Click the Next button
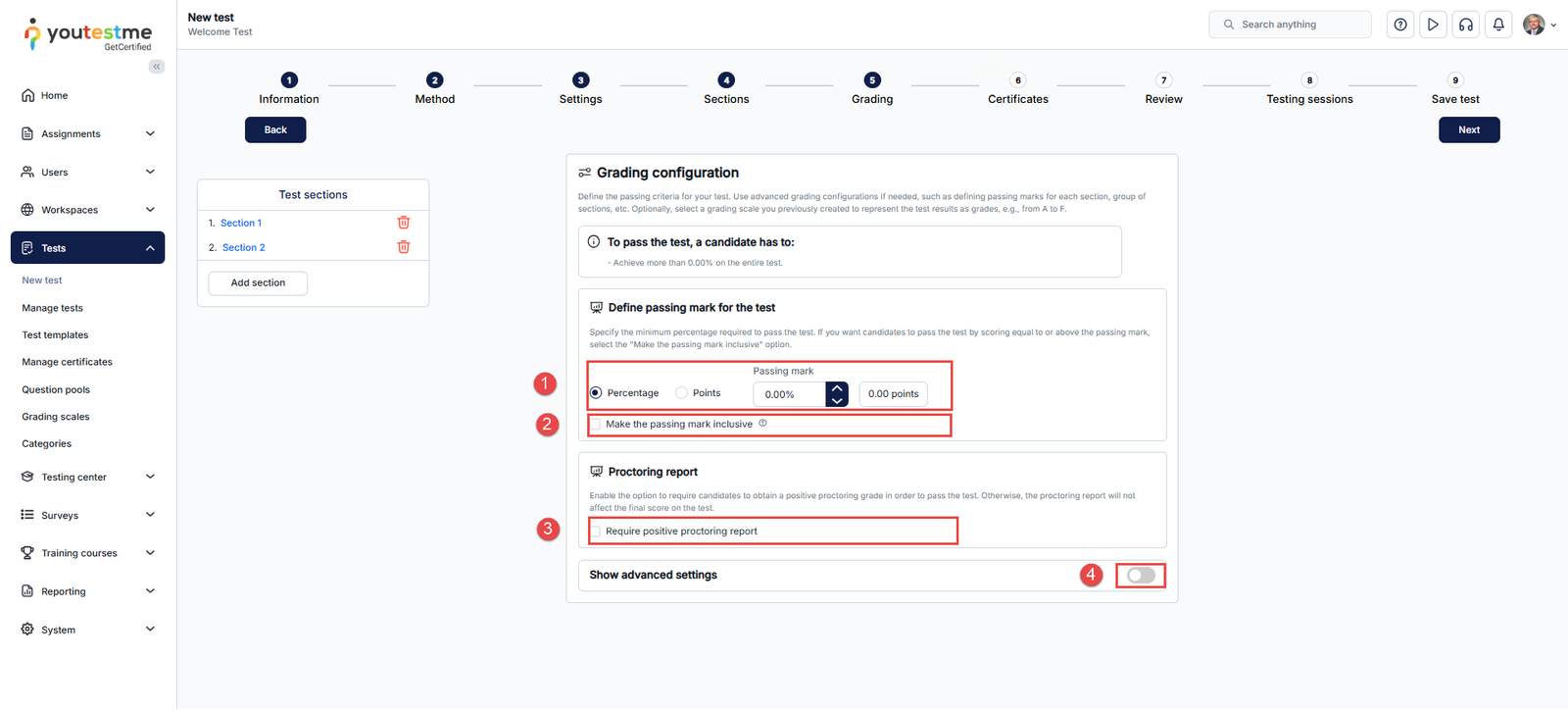This screenshot has width=1568, height=710. (1468, 129)
